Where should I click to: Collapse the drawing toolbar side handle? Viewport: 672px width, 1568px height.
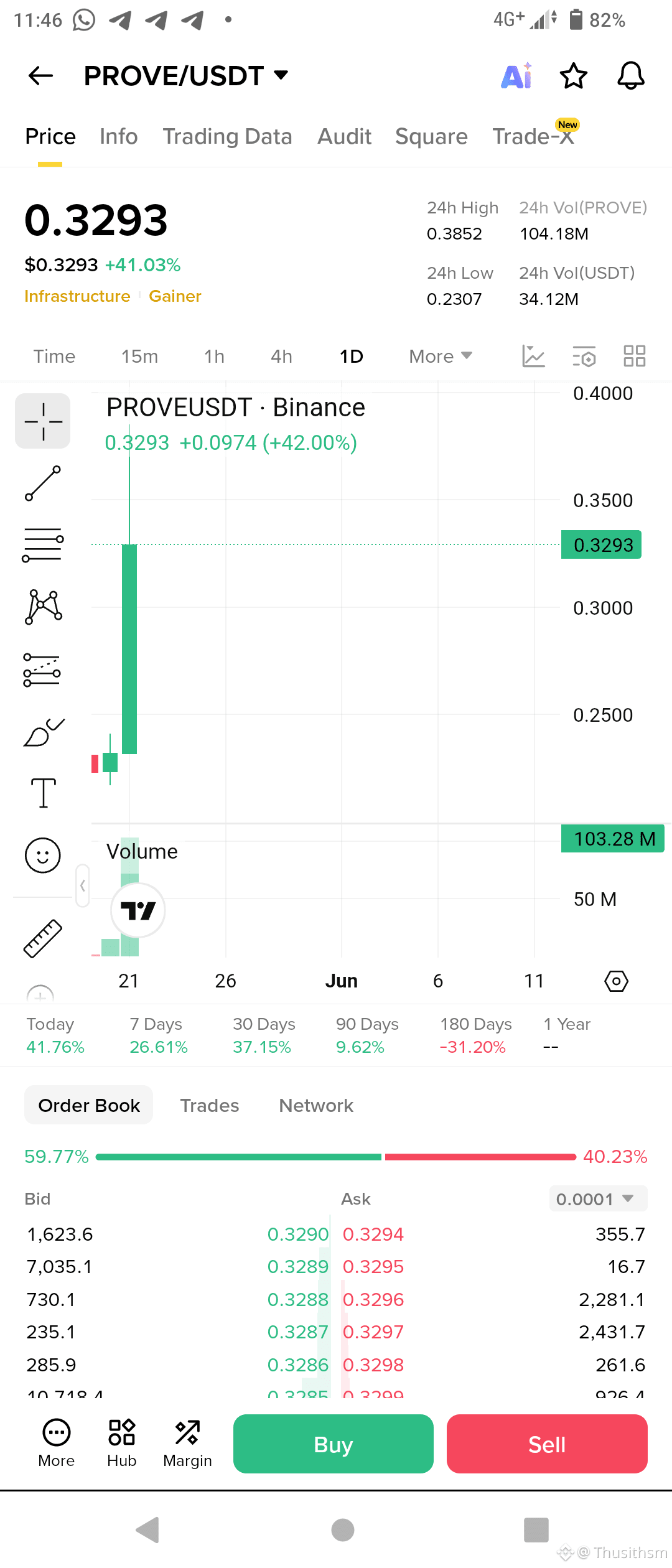pos(83,885)
